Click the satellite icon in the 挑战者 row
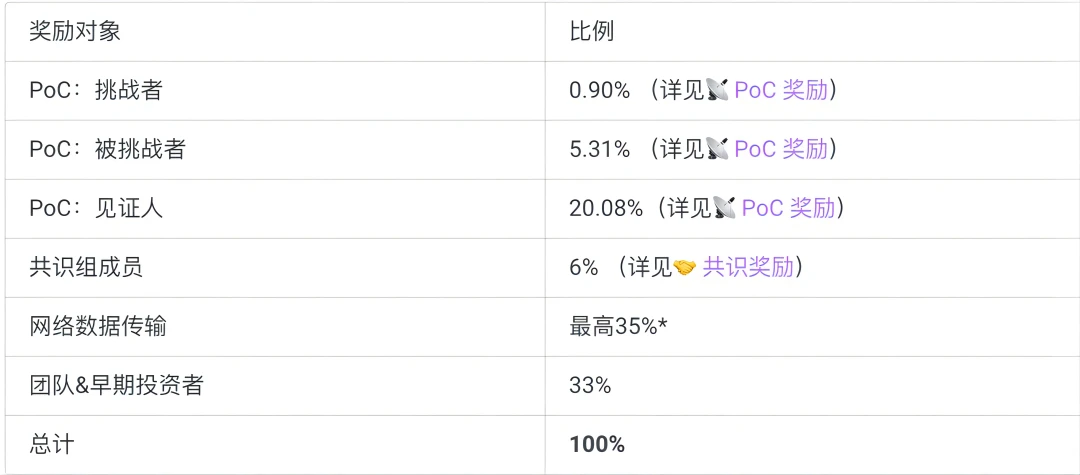The width and height of the screenshot is (1080, 475). [717, 91]
